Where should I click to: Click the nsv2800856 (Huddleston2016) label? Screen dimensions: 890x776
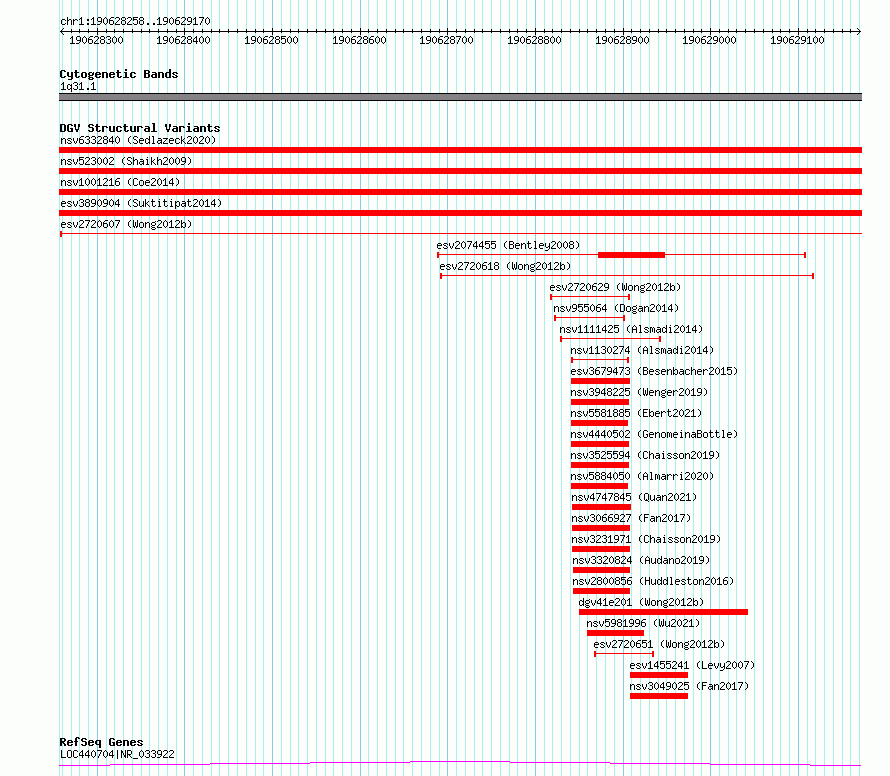click(653, 581)
